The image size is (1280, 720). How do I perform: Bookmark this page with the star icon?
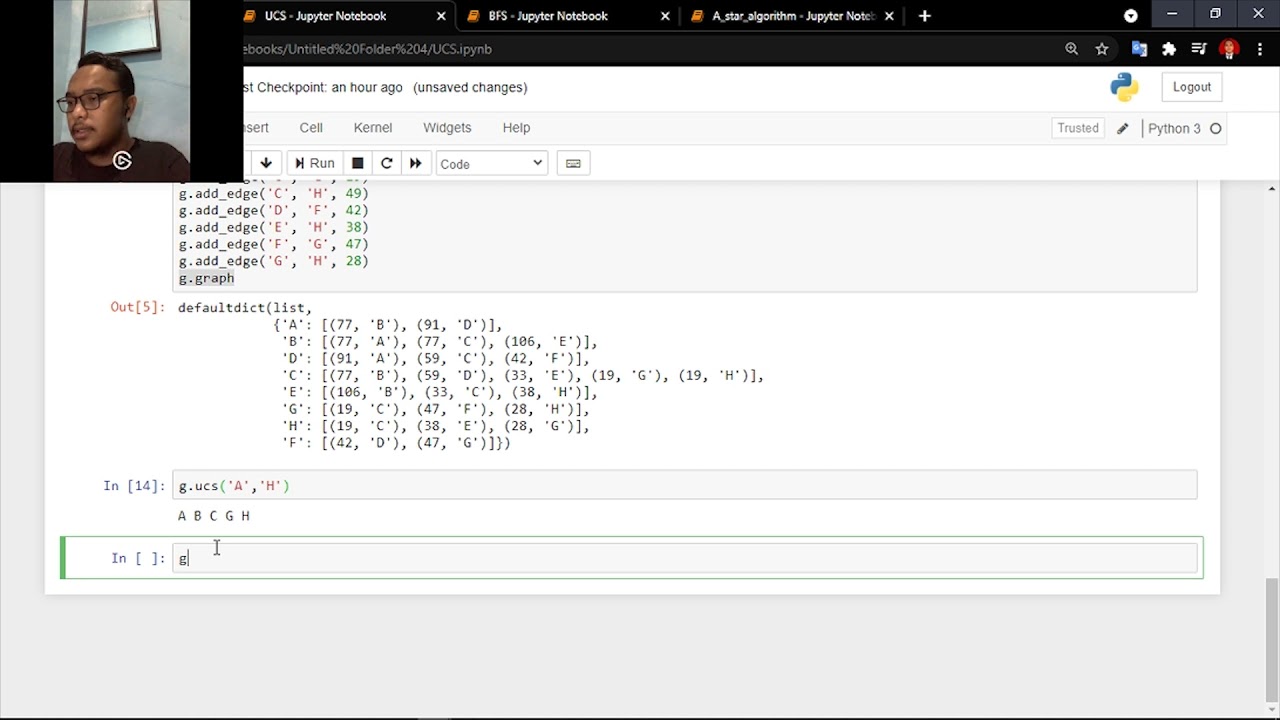[1101, 49]
